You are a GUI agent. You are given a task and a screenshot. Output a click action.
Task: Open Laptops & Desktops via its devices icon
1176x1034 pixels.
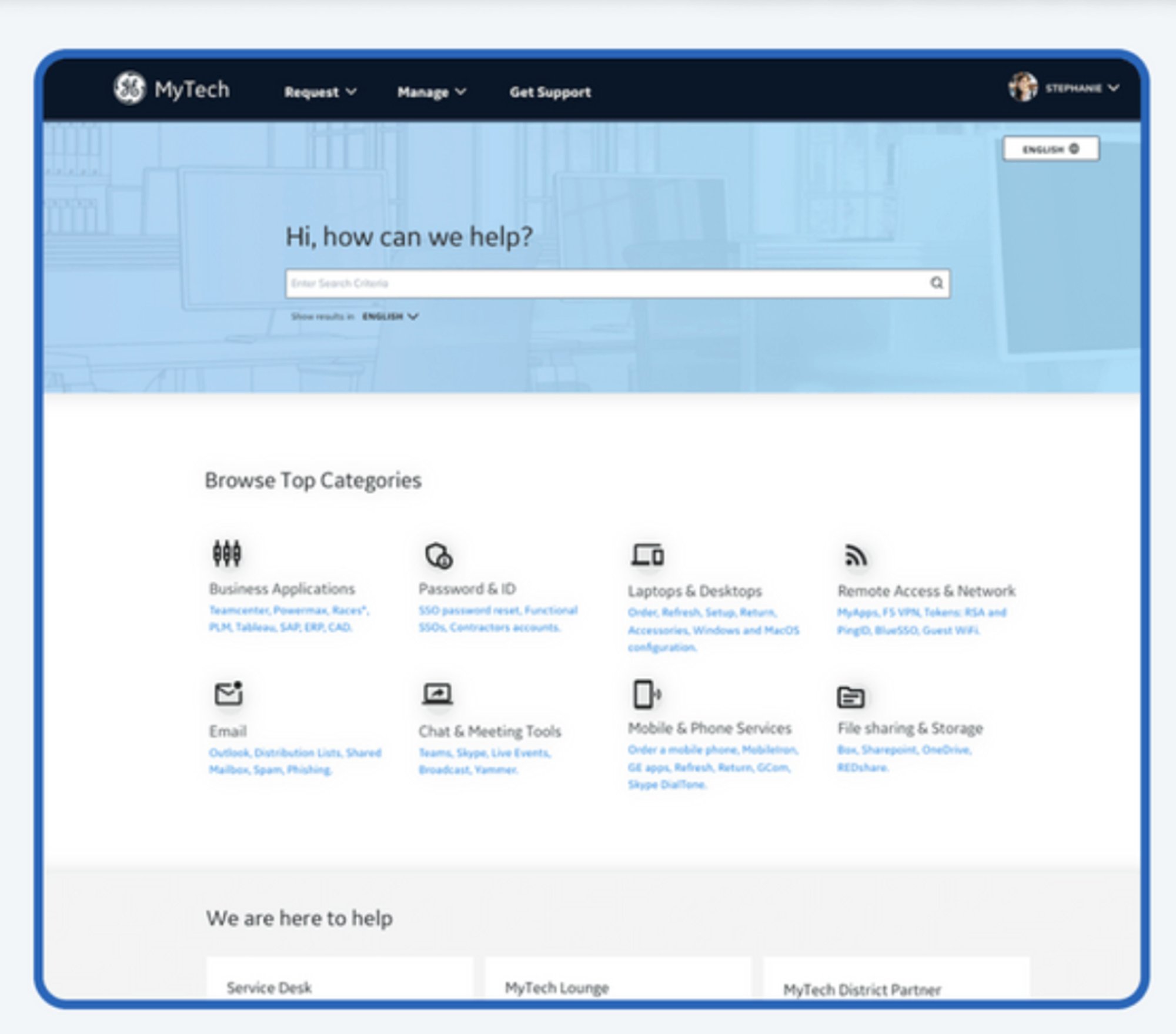tap(647, 553)
